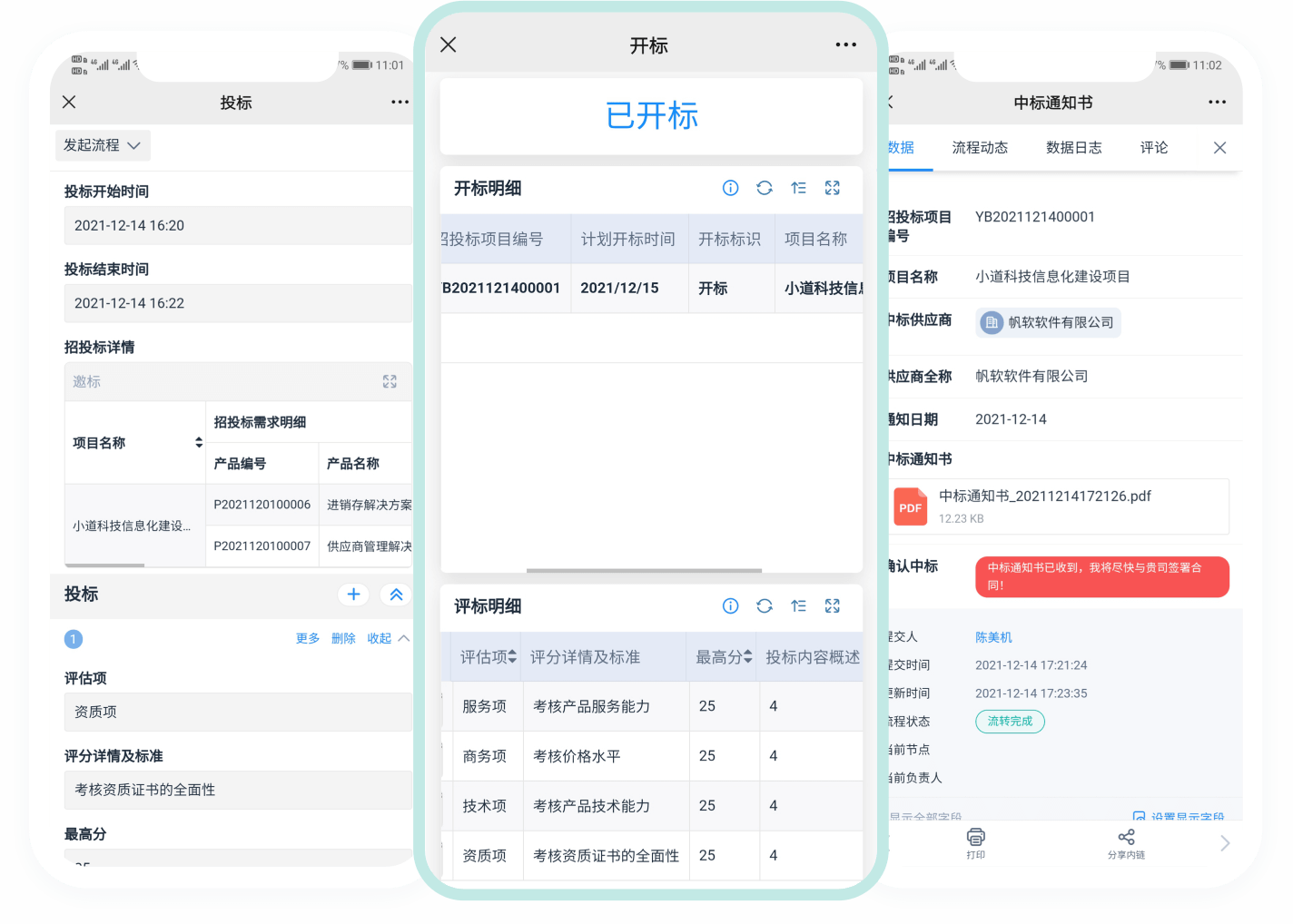
Task: Switch to the 流程动态 tab
Action: [980, 148]
